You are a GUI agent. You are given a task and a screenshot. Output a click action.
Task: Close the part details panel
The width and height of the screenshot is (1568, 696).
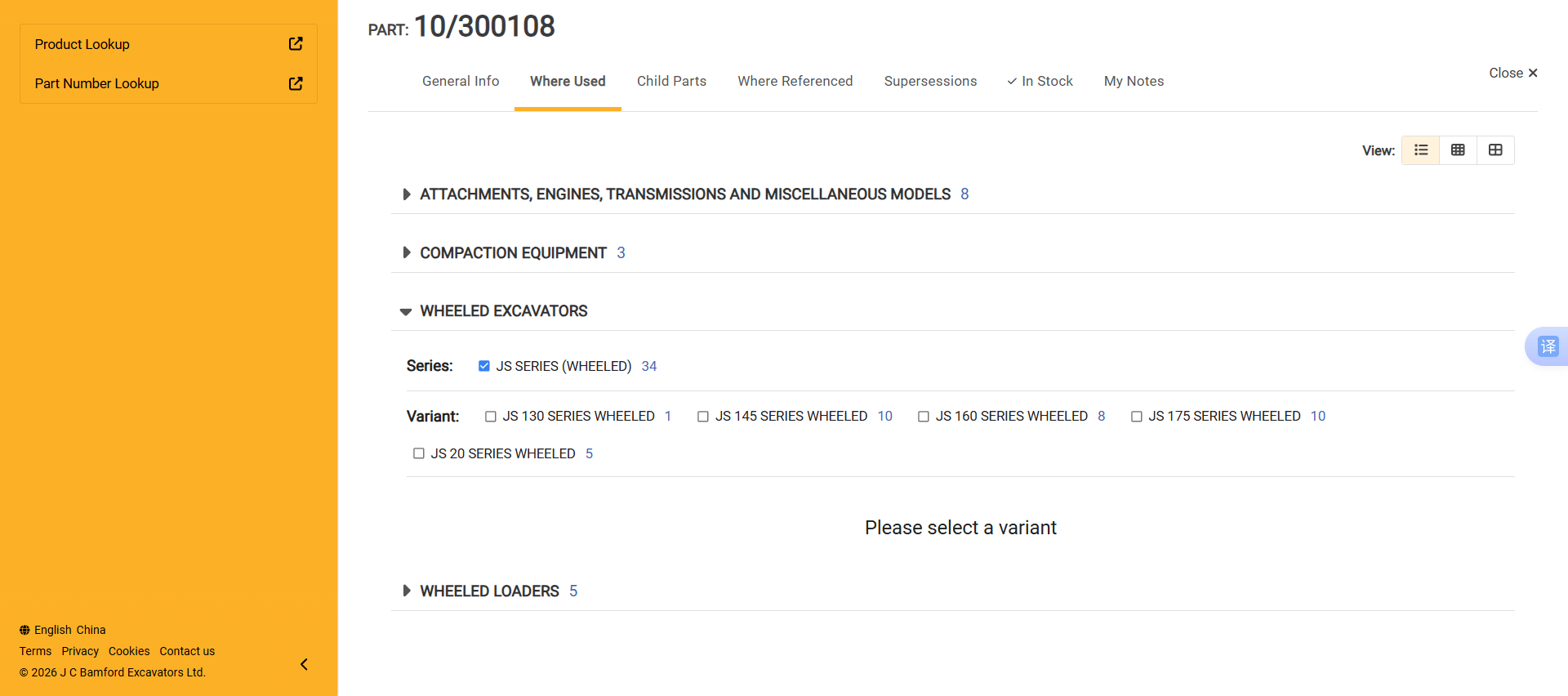point(1512,73)
